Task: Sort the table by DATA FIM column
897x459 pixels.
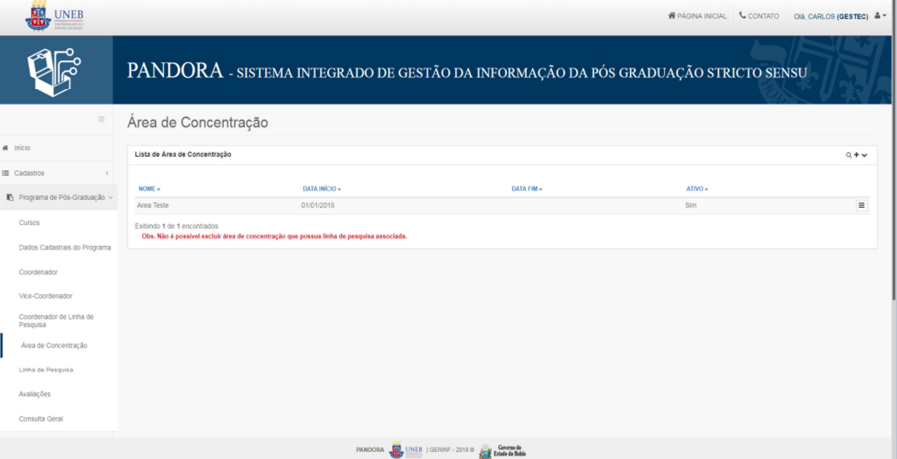Action: coord(526,189)
